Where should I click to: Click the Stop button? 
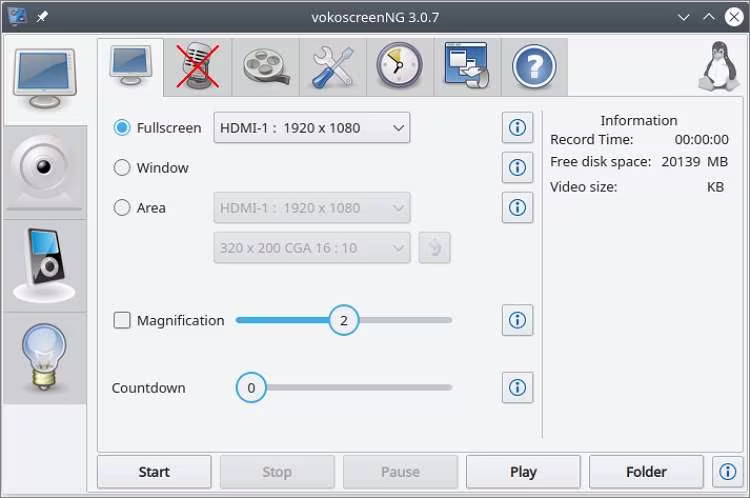(x=277, y=472)
